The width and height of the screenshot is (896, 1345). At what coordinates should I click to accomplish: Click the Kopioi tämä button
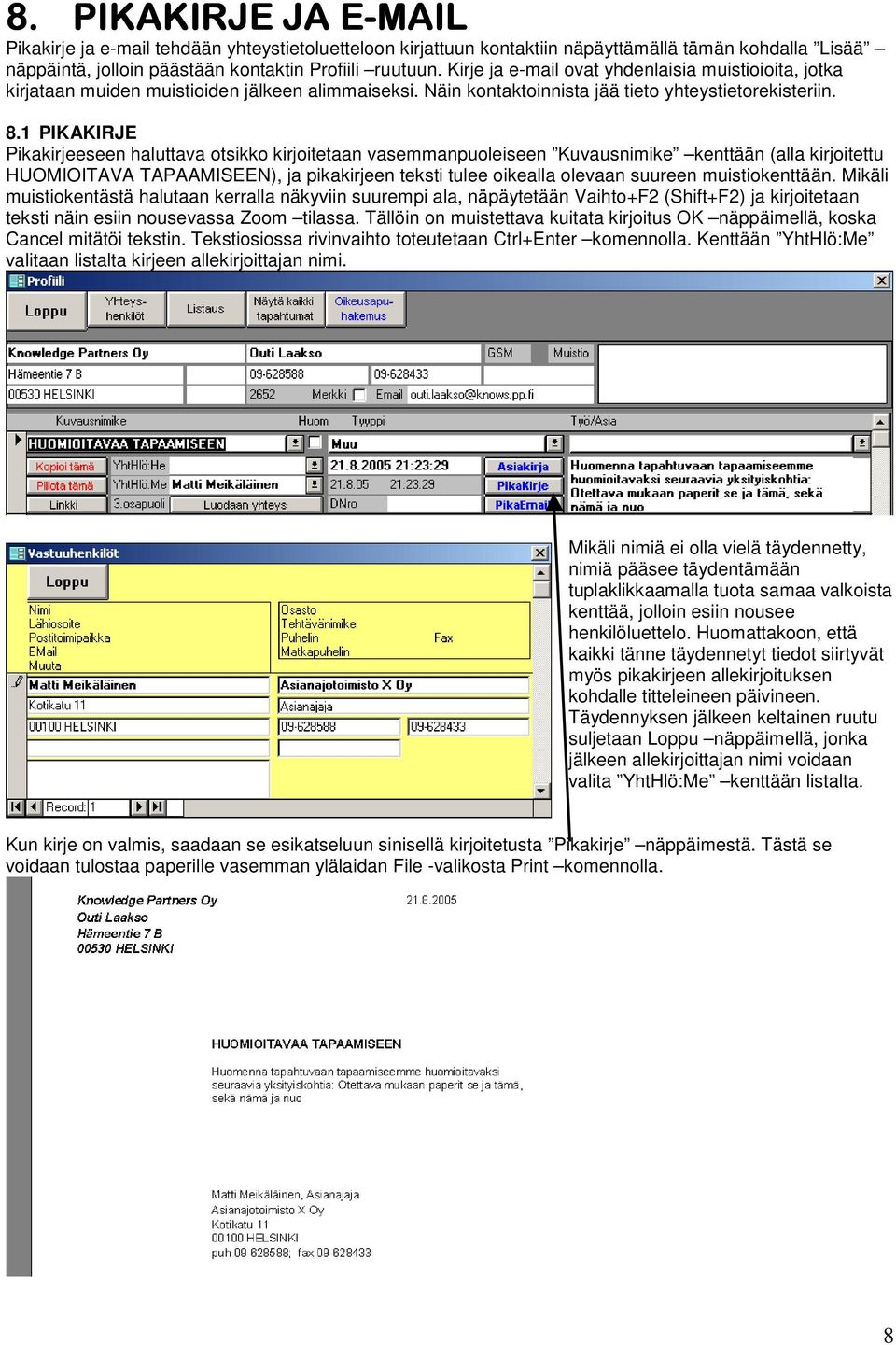(65, 466)
